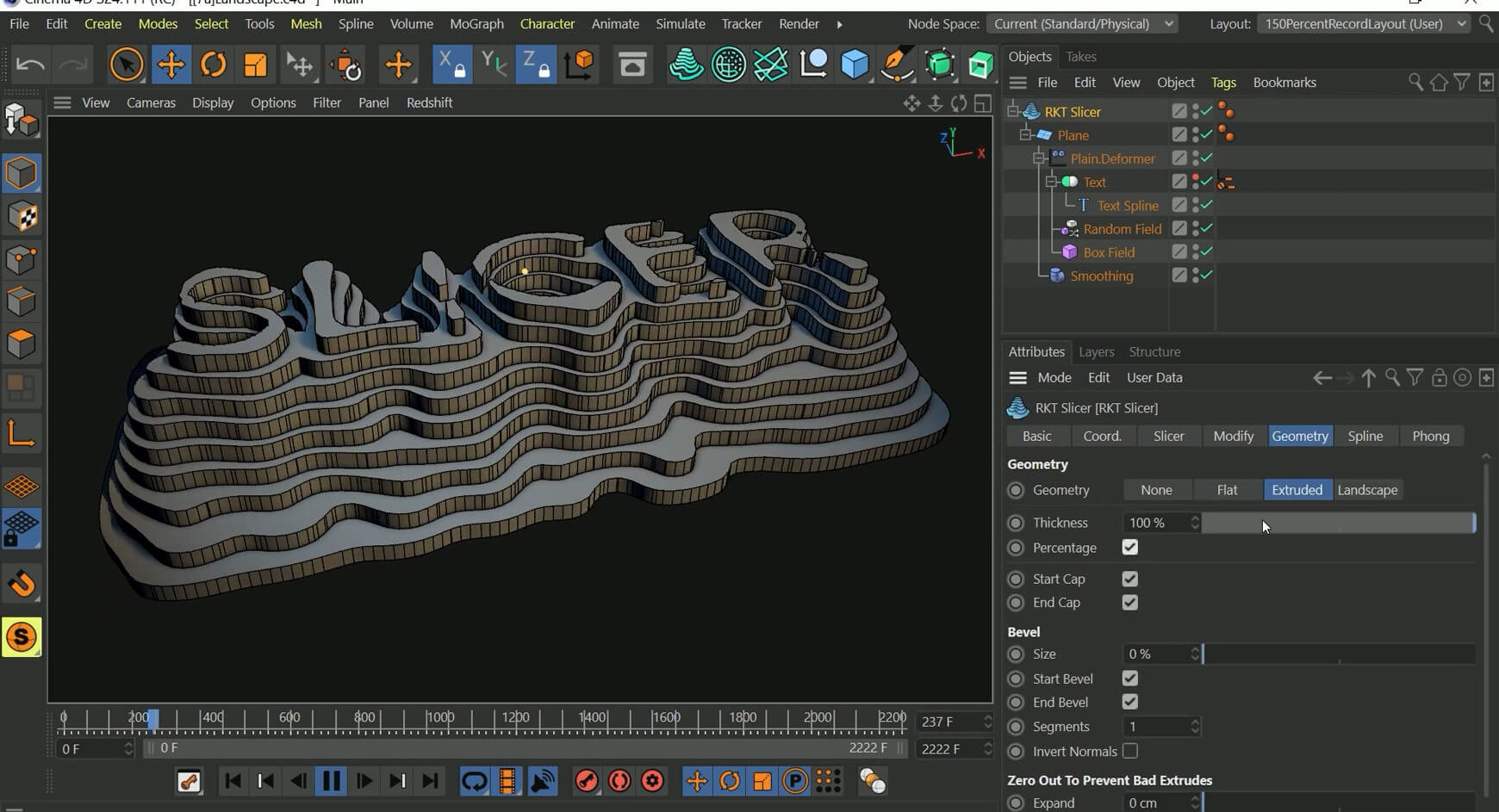Click the round wireframe sphere toolbar icon
The image size is (1499, 812).
click(729, 65)
